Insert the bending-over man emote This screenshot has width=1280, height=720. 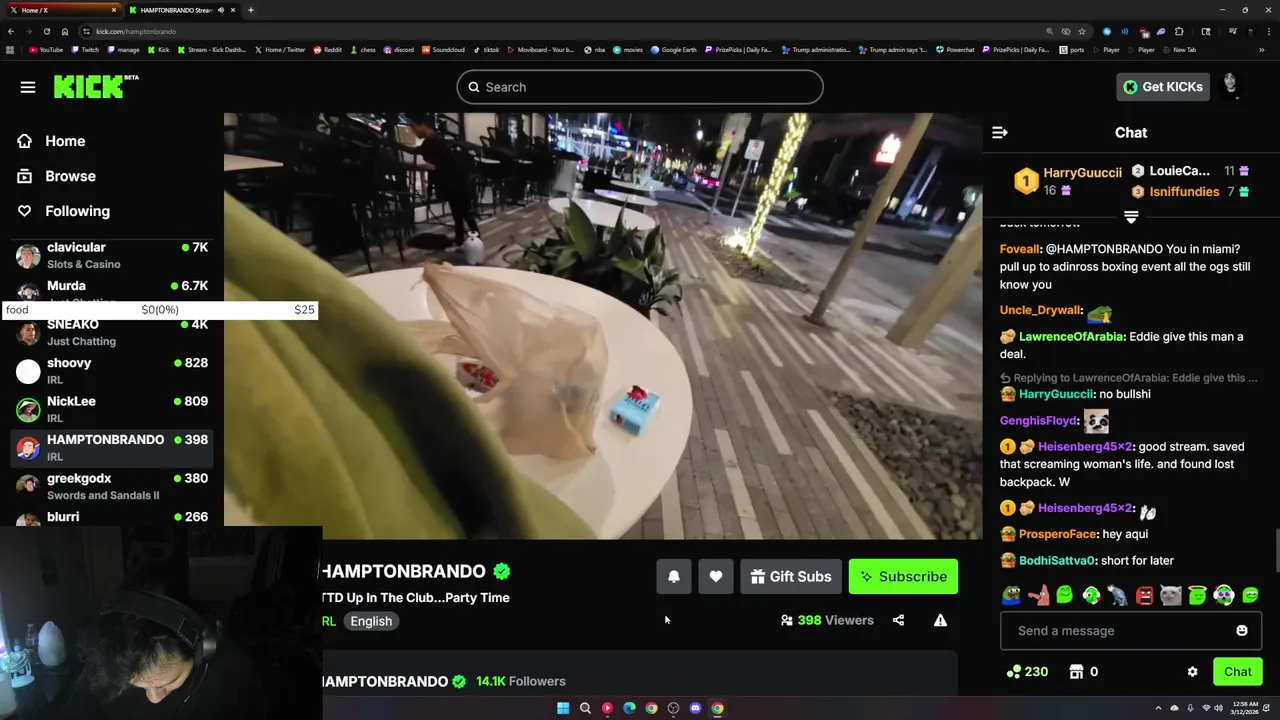1117,595
